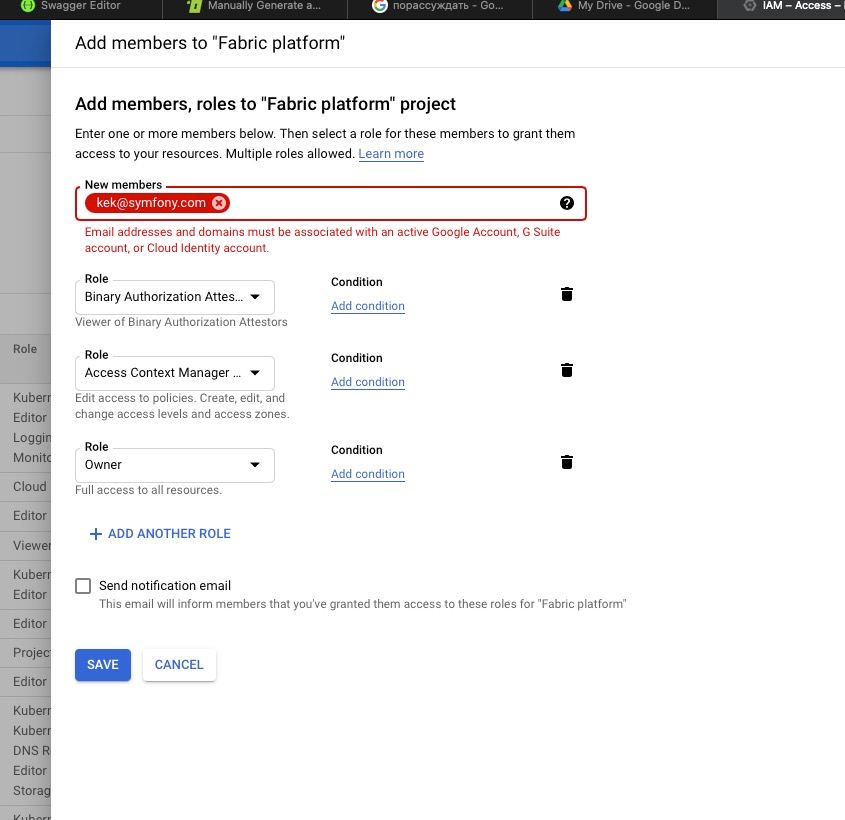The width and height of the screenshot is (845, 820).
Task: Open the Owner role dropdown
Action: (175, 465)
